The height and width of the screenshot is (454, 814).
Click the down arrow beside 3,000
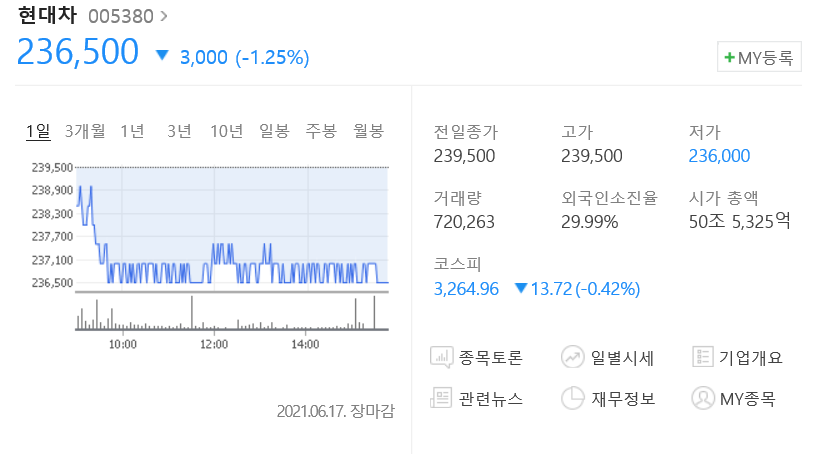pyautogui.click(x=162, y=56)
